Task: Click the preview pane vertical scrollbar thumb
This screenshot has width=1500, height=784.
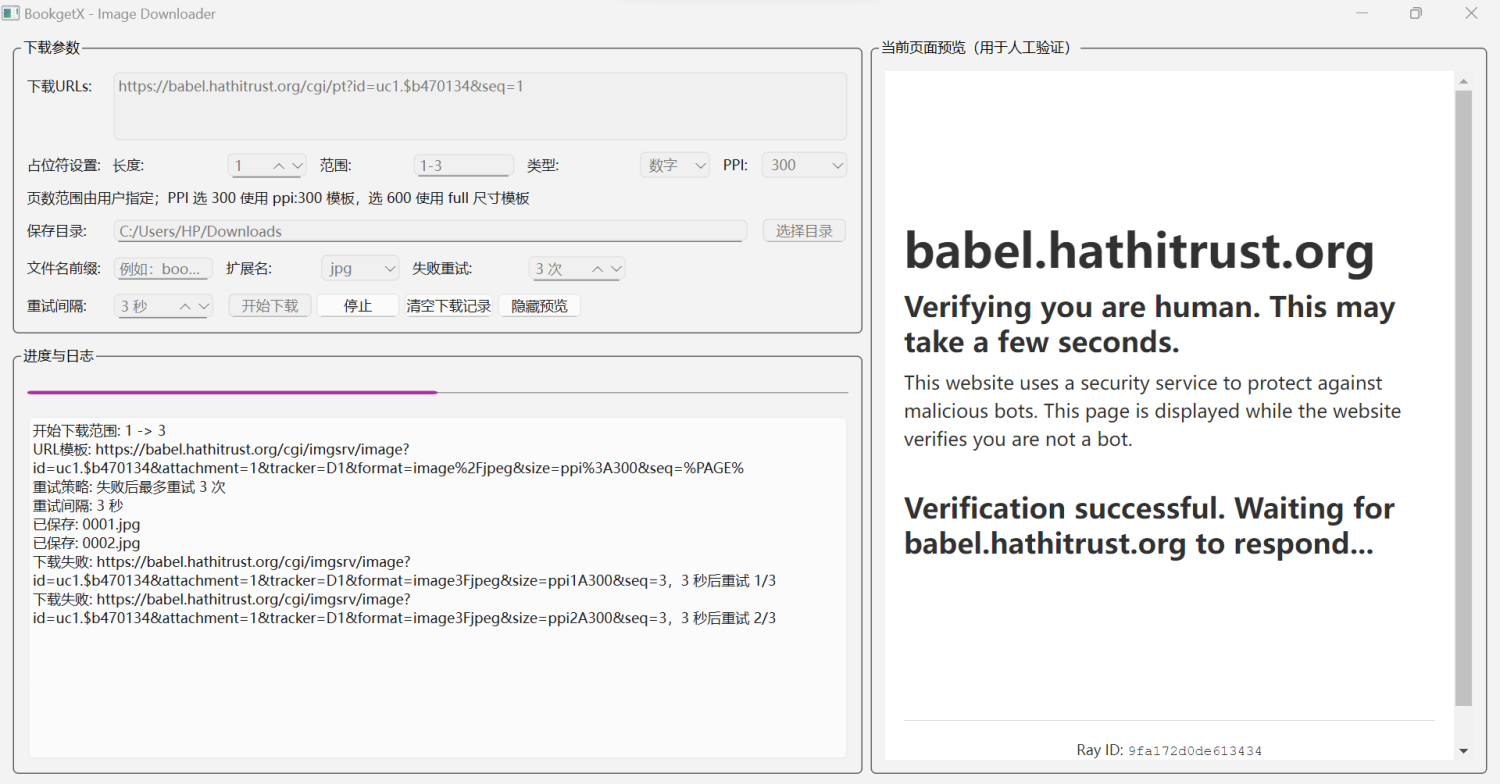Action: coord(1463,398)
